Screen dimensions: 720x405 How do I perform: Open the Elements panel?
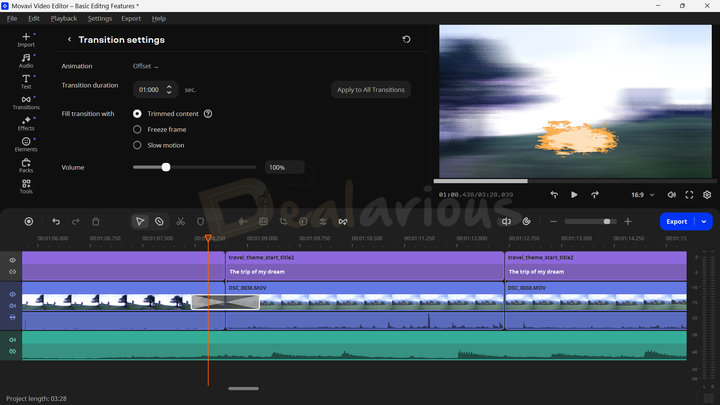[x=26, y=144]
